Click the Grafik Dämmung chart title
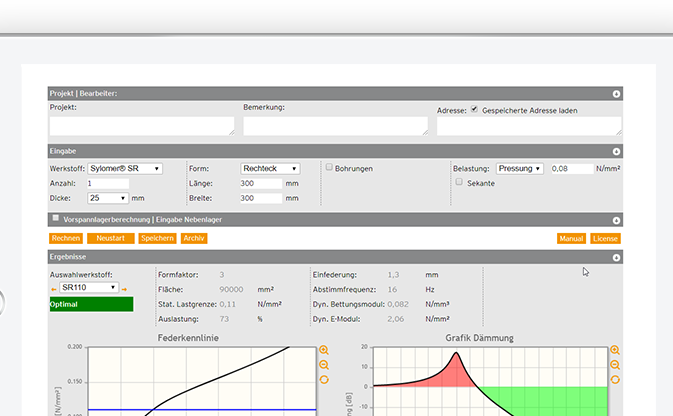The width and height of the screenshot is (673, 416). pos(479,338)
